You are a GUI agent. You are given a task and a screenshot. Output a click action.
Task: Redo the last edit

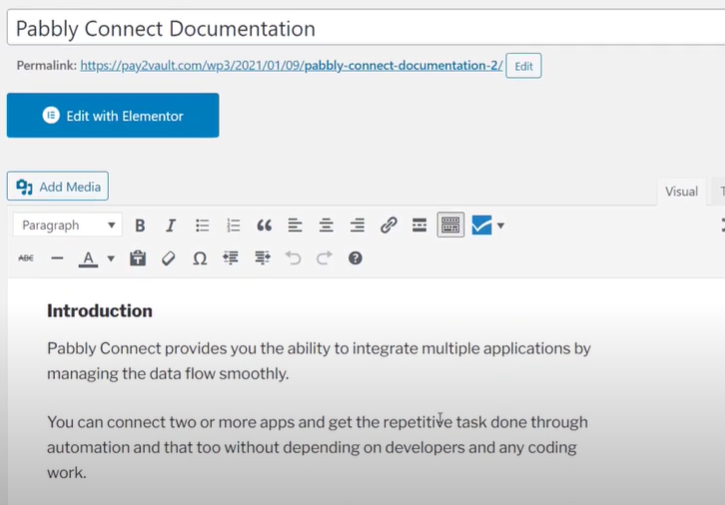click(324, 258)
